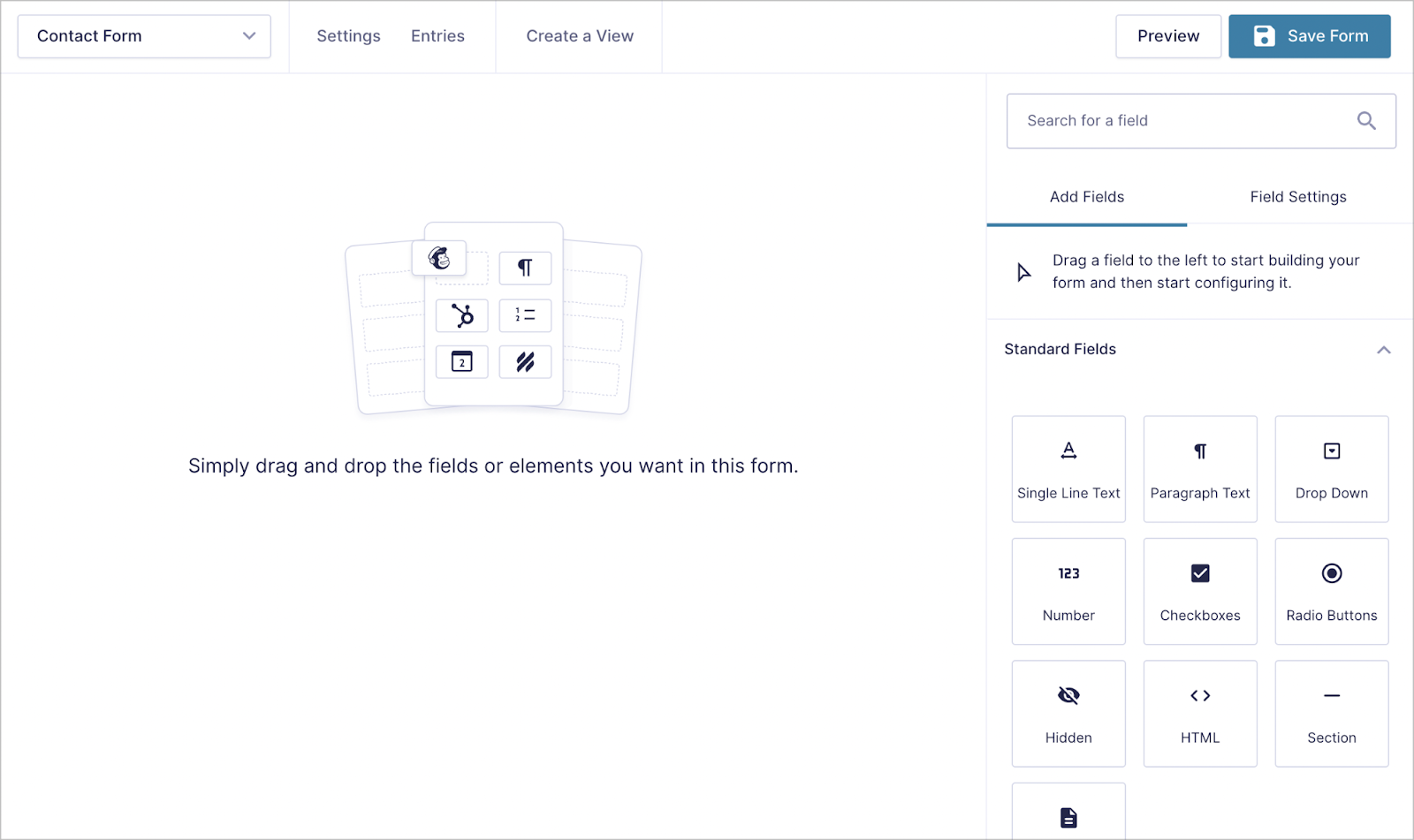Open the Settings menu item

[x=348, y=36]
